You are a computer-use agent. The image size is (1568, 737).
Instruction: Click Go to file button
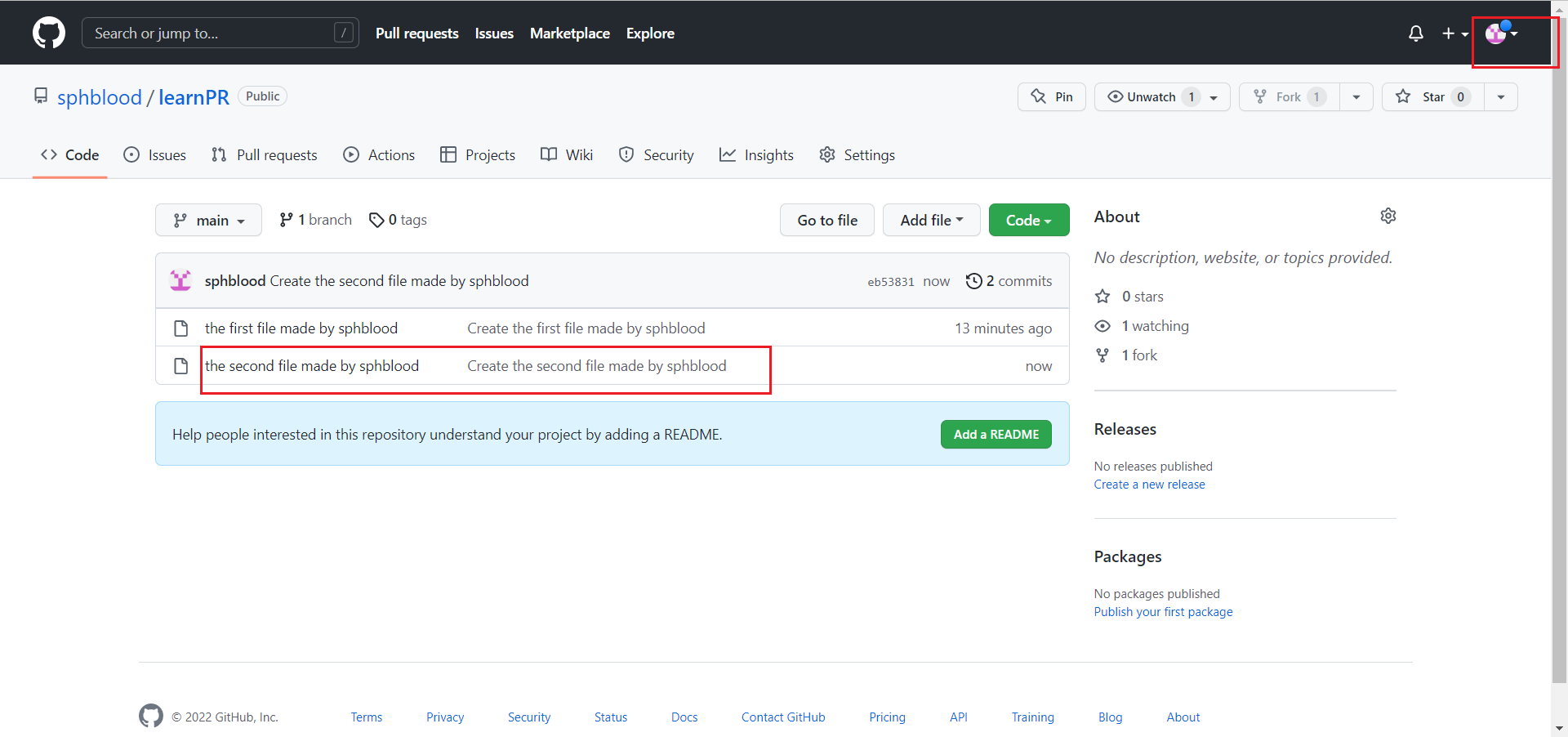(827, 220)
